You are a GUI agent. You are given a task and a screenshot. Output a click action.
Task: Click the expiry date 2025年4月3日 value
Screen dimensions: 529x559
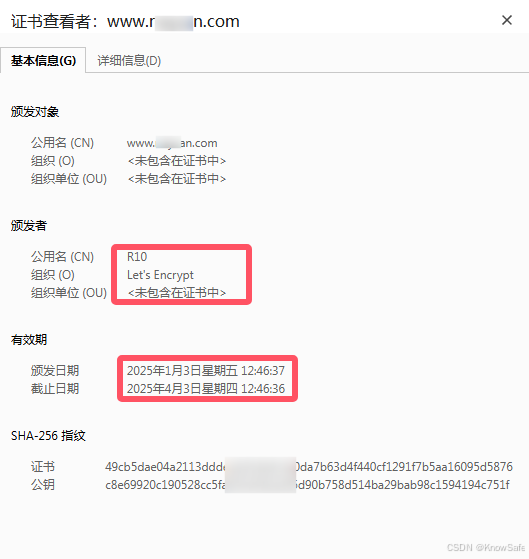point(206,389)
